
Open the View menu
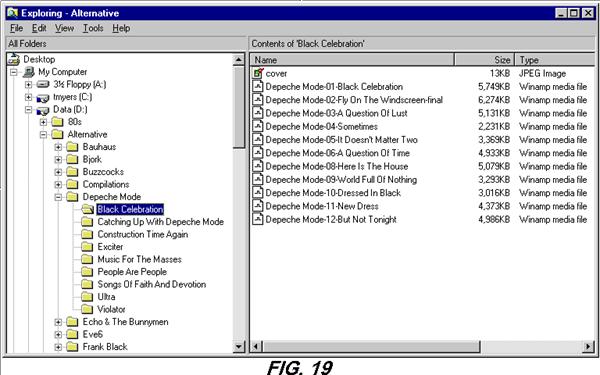click(64, 28)
